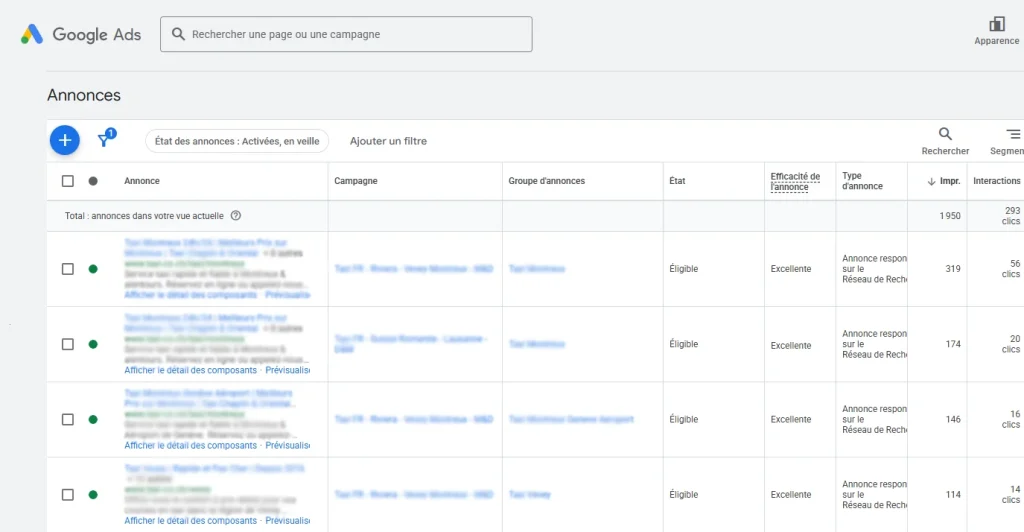
Task: Sort by the État column header
Action: tap(677, 181)
